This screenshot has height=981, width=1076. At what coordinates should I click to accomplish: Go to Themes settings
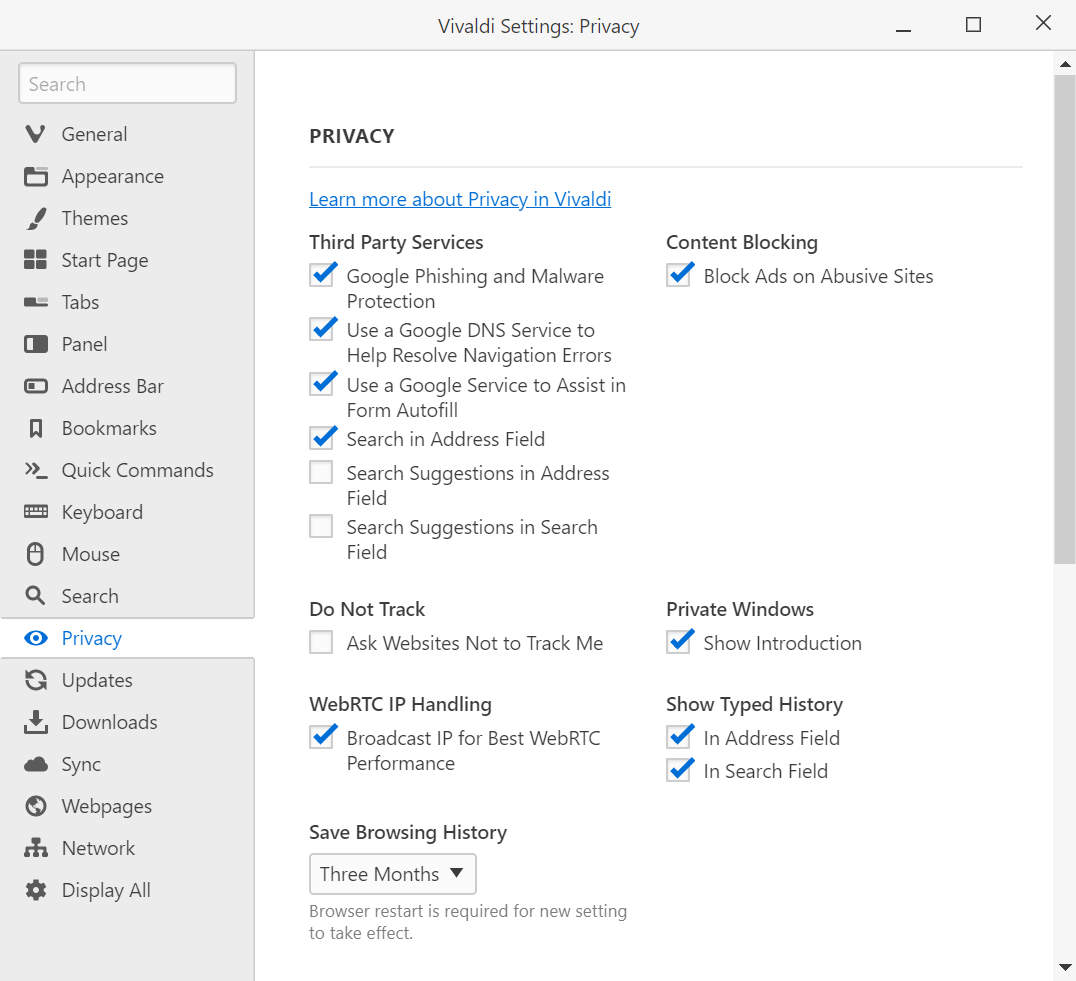(x=128, y=218)
